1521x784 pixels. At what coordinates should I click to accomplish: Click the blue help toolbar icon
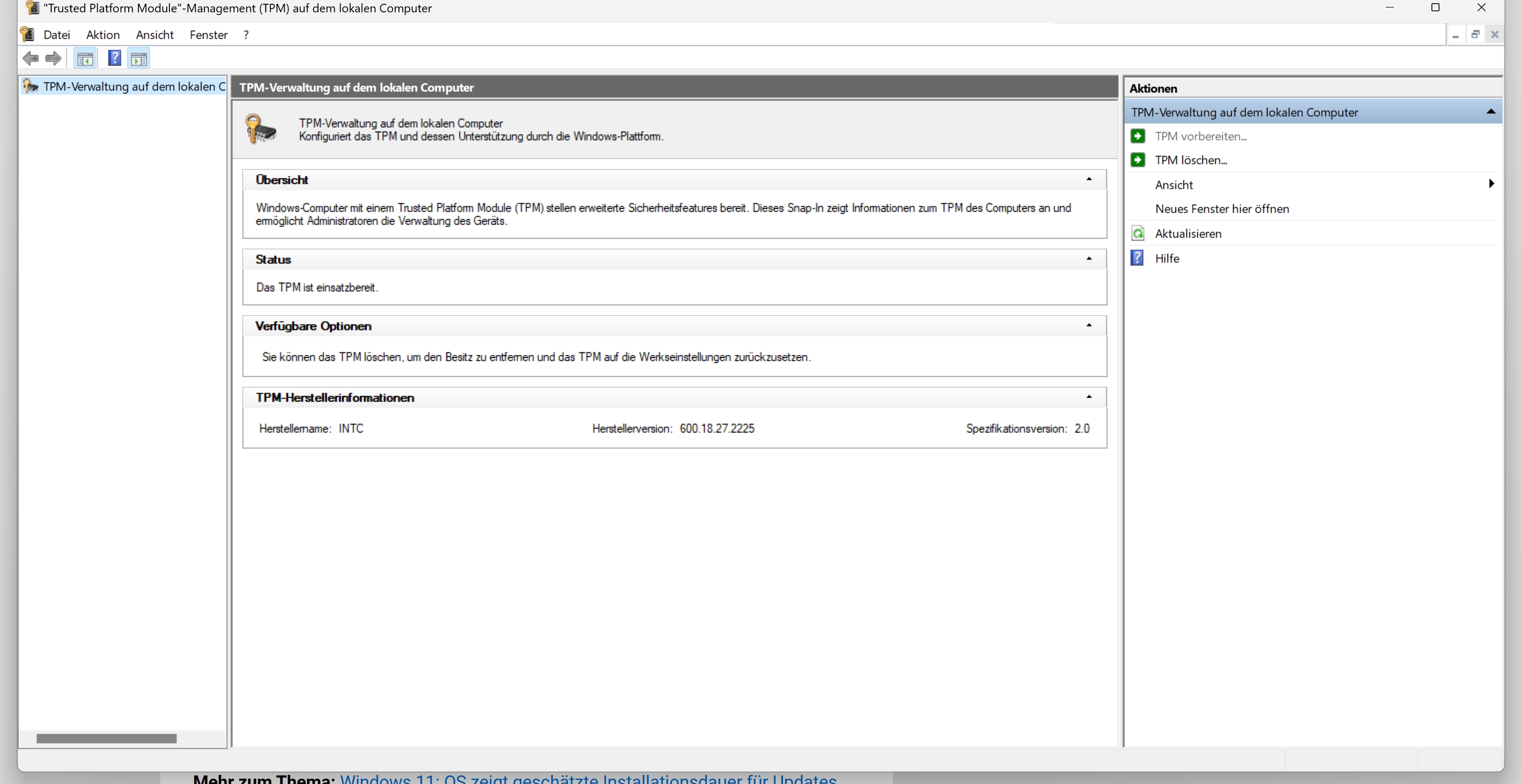[x=115, y=58]
